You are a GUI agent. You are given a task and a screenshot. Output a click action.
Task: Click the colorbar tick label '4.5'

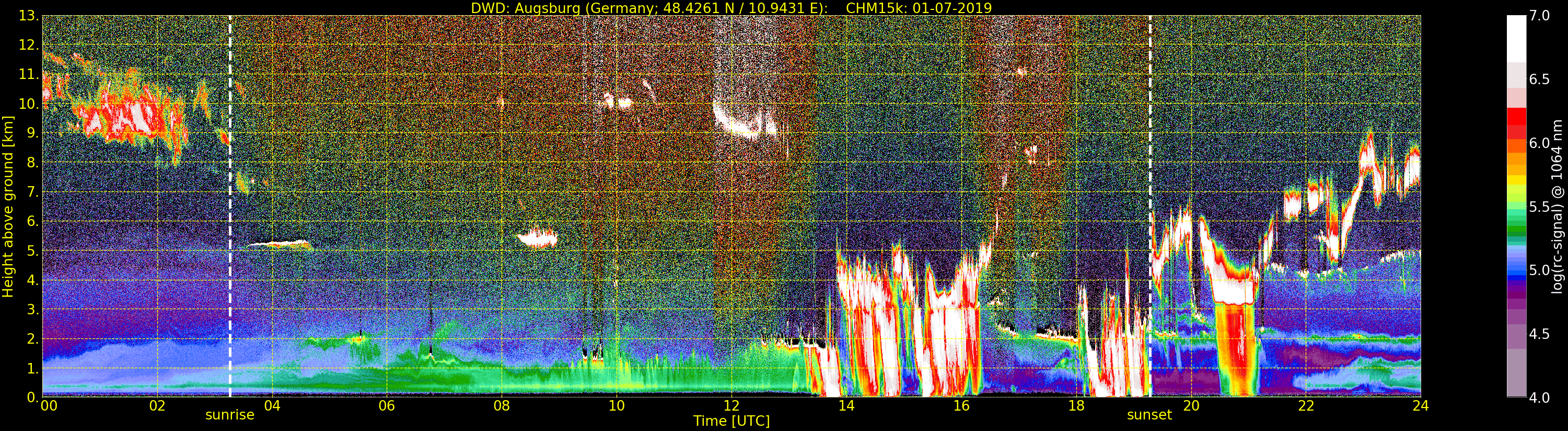pos(1539,334)
